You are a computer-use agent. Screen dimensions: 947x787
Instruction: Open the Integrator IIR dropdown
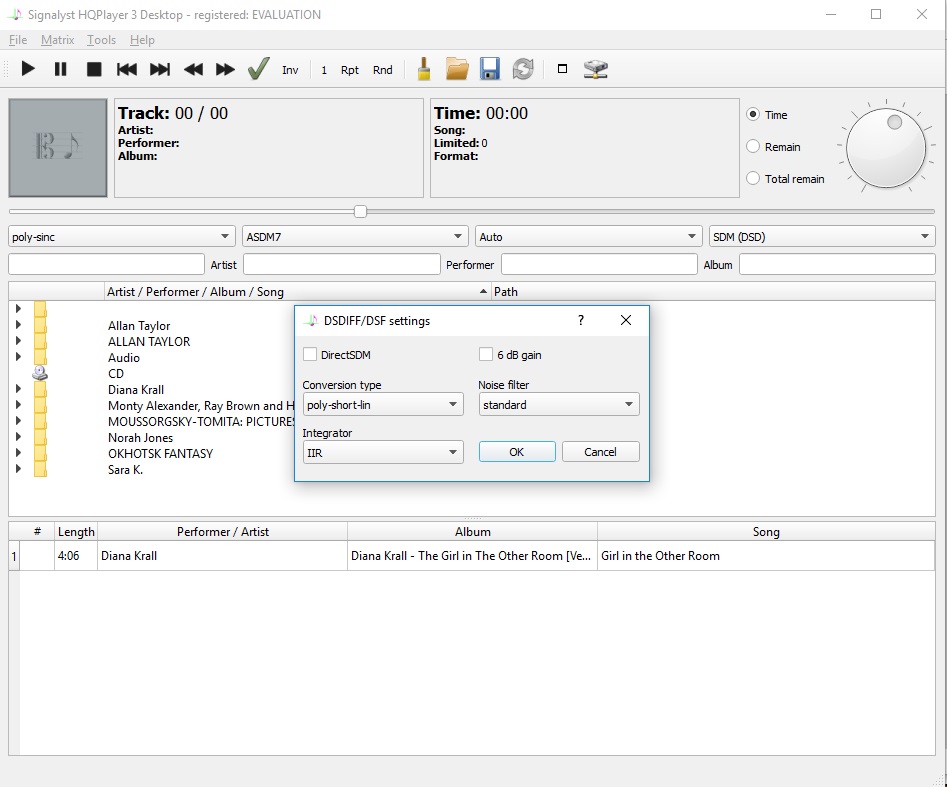tap(382, 452)
